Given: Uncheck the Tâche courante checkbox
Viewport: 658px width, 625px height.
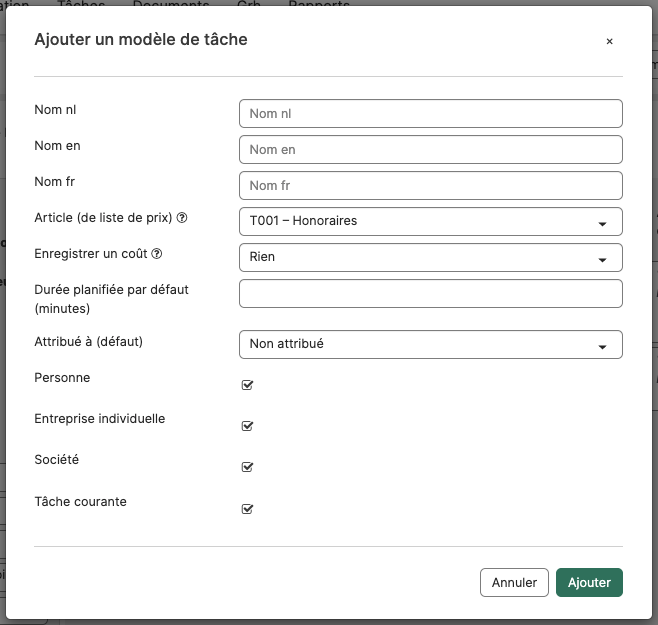Looking at the screenshot, I should point(247,508).
